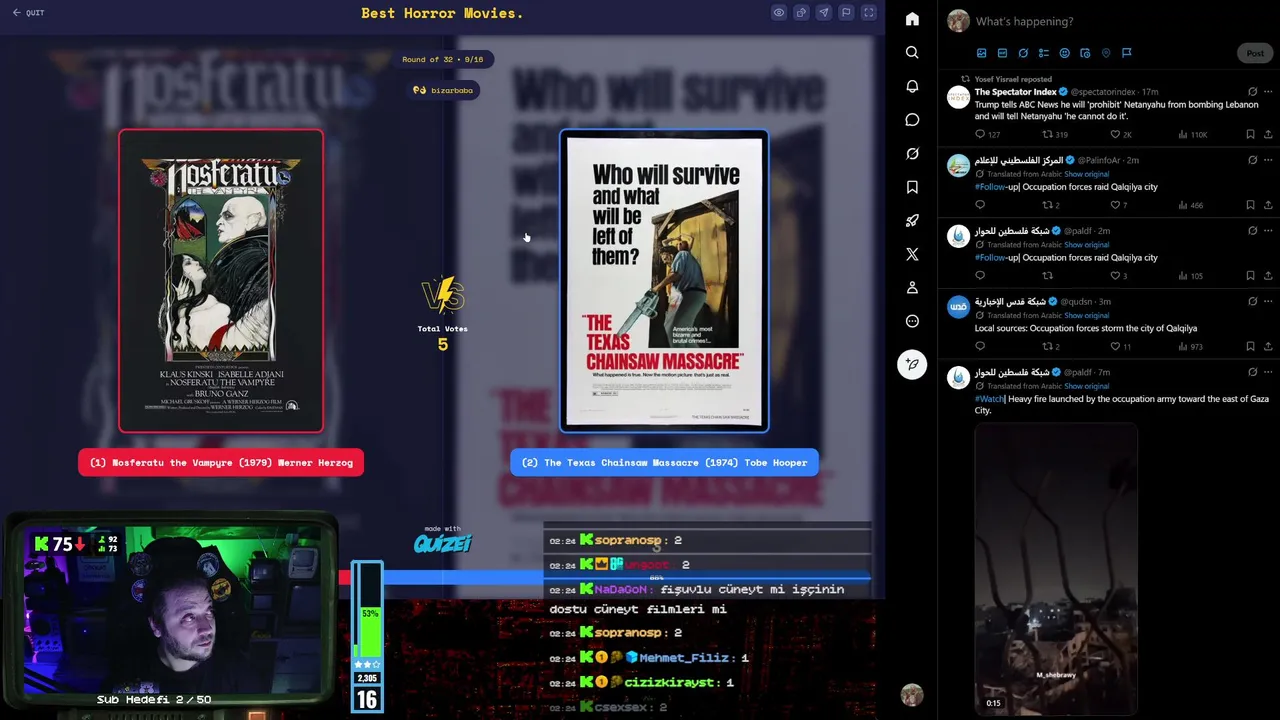Tag a location in post composer

[x=1106, y=53]
